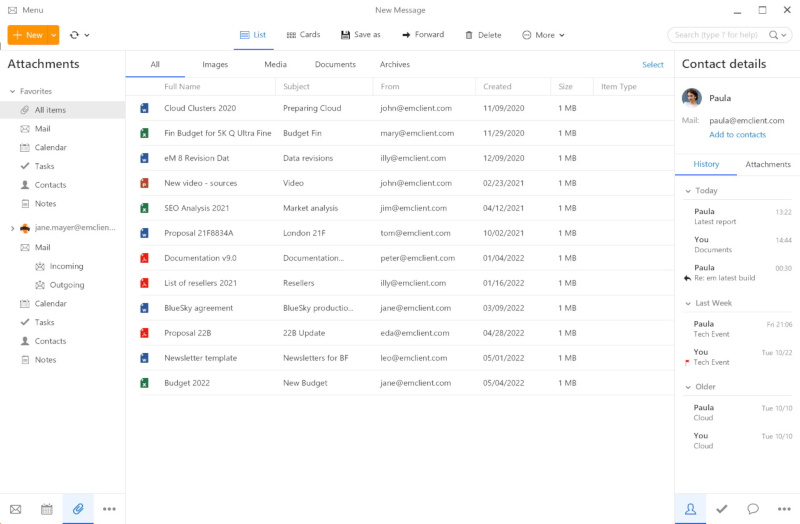Image resolution: width=800 pixels, height=524 pixels.
Task: Open right sidebar ellipsis options
Action: (784, 509)
